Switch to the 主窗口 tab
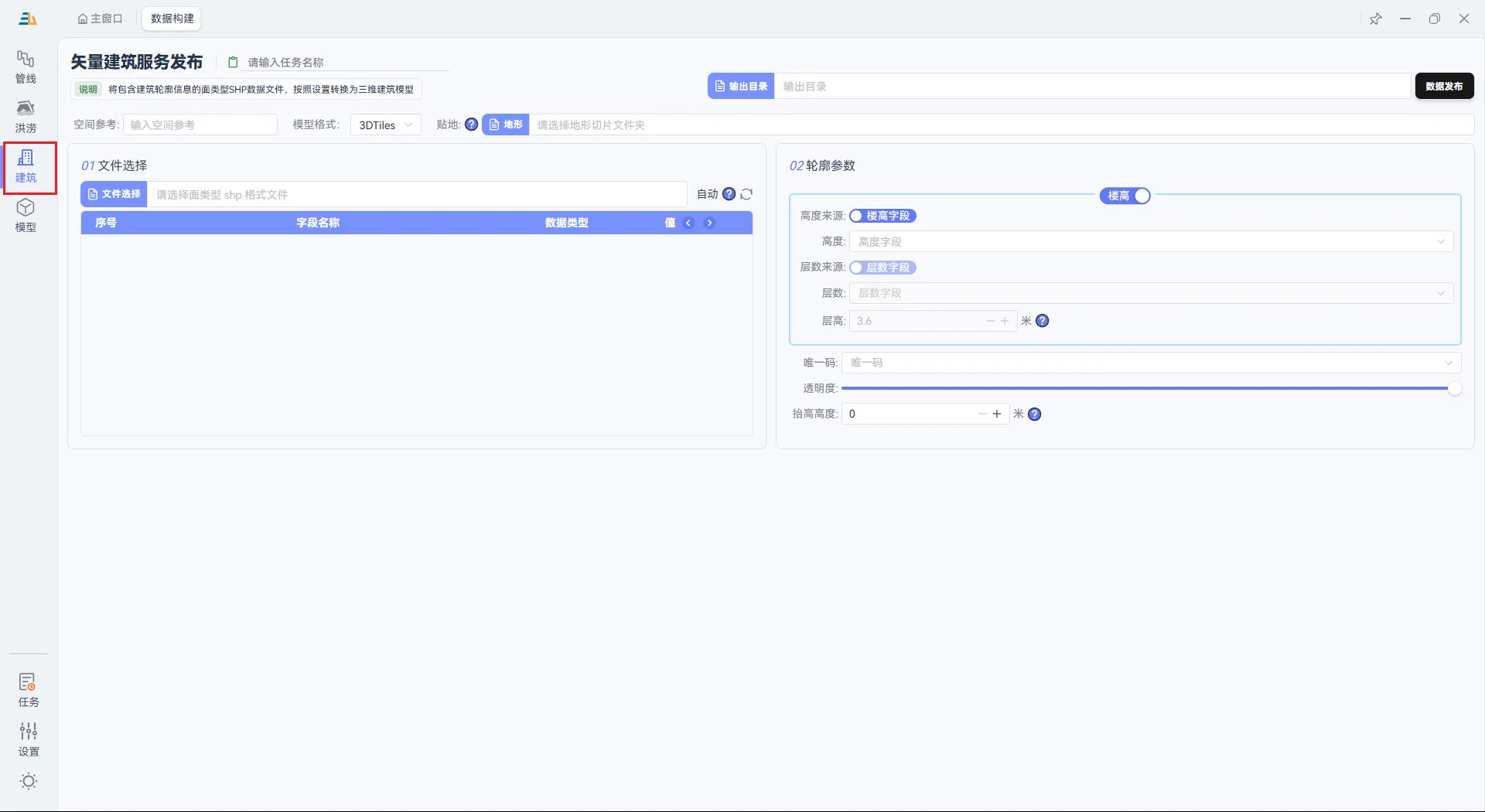 click(x=101, y=19)
